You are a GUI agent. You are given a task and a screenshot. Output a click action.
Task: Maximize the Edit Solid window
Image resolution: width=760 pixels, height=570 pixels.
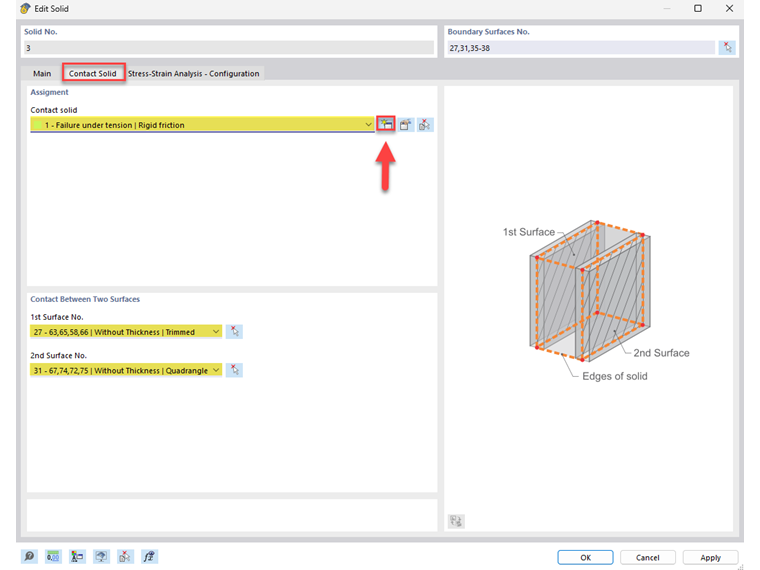[x=697, y=8]
